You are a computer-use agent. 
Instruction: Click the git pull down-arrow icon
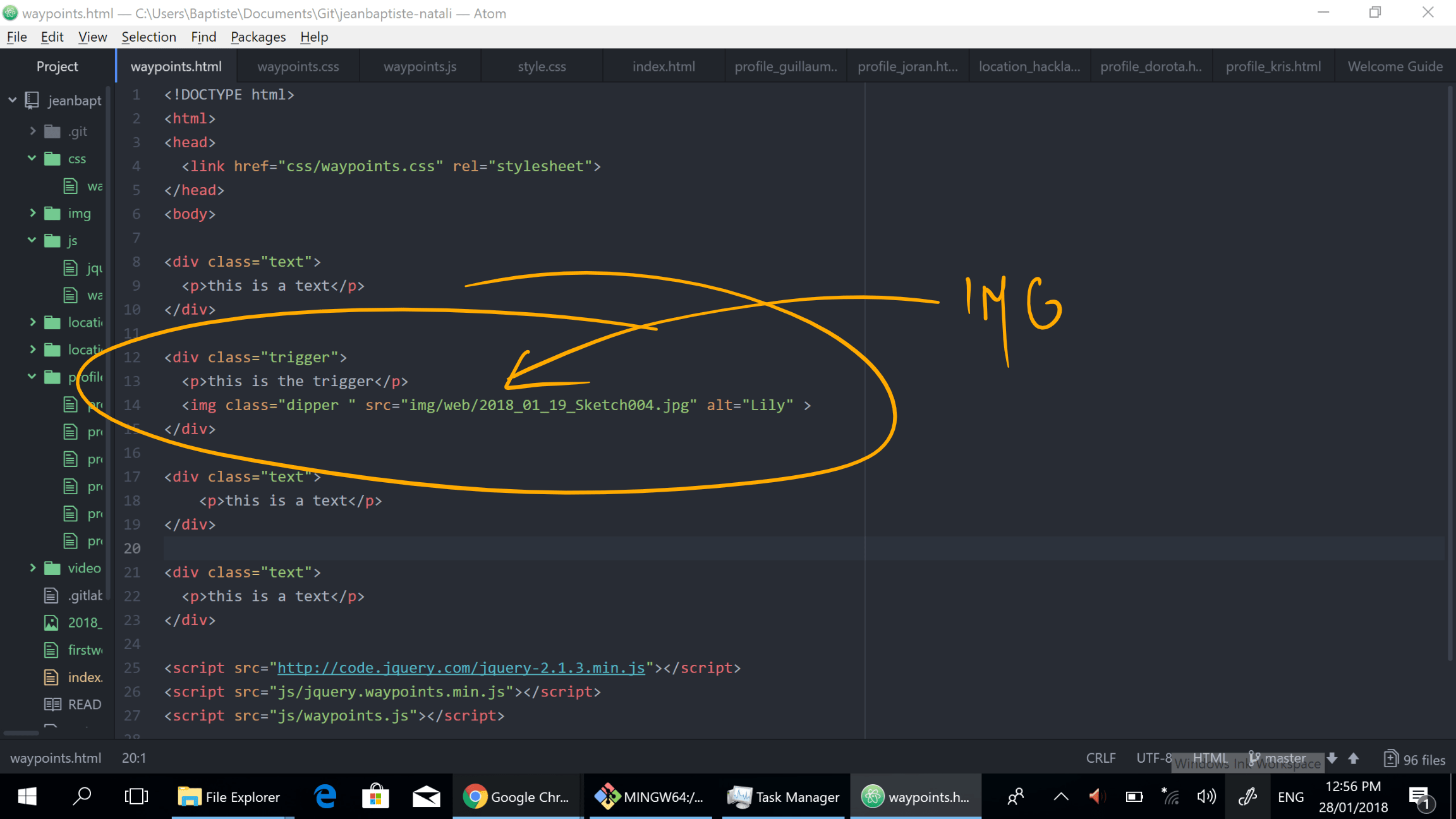[x=1332, y=758]
